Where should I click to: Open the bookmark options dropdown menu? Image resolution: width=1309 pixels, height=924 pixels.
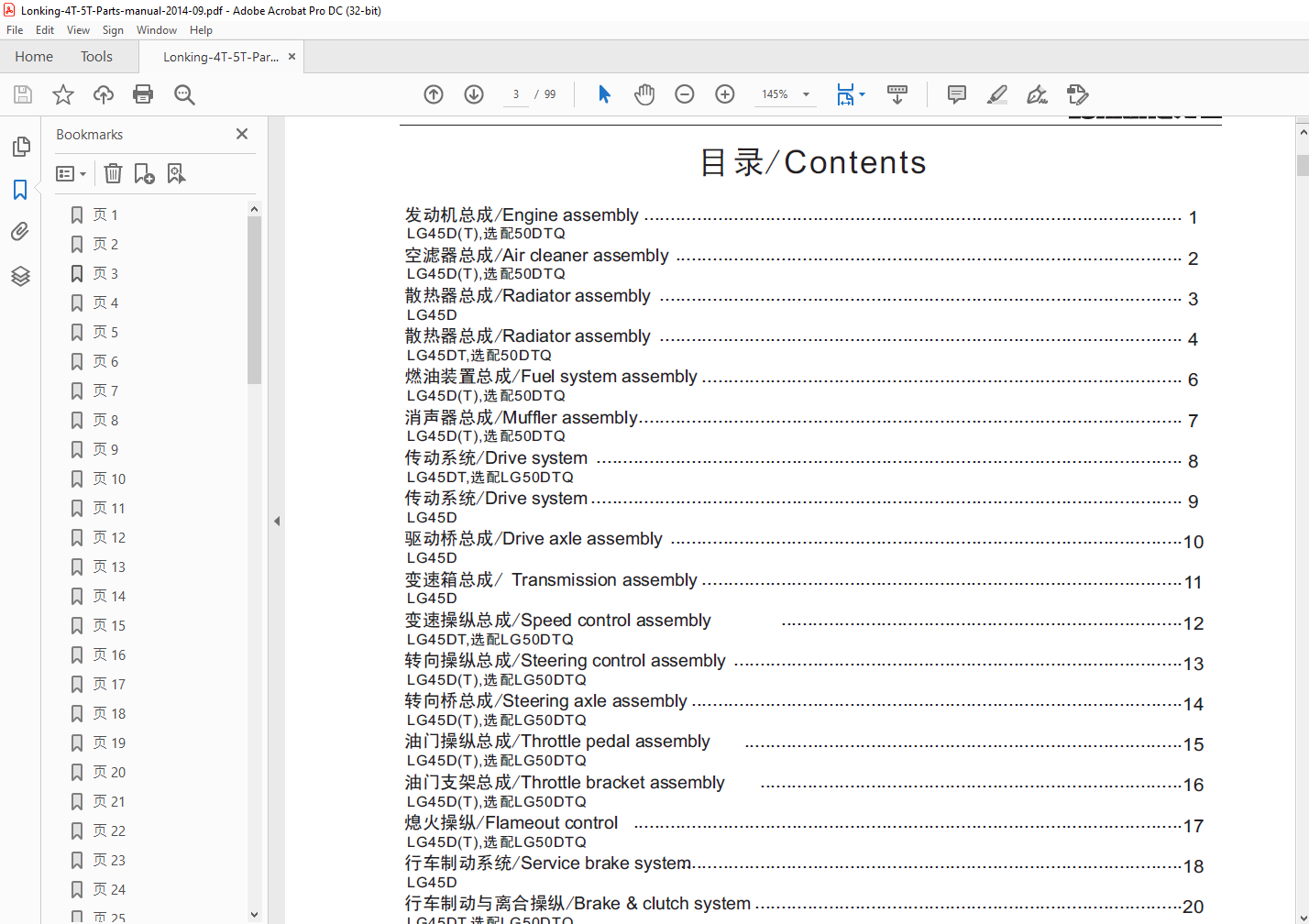pos(71,173)
